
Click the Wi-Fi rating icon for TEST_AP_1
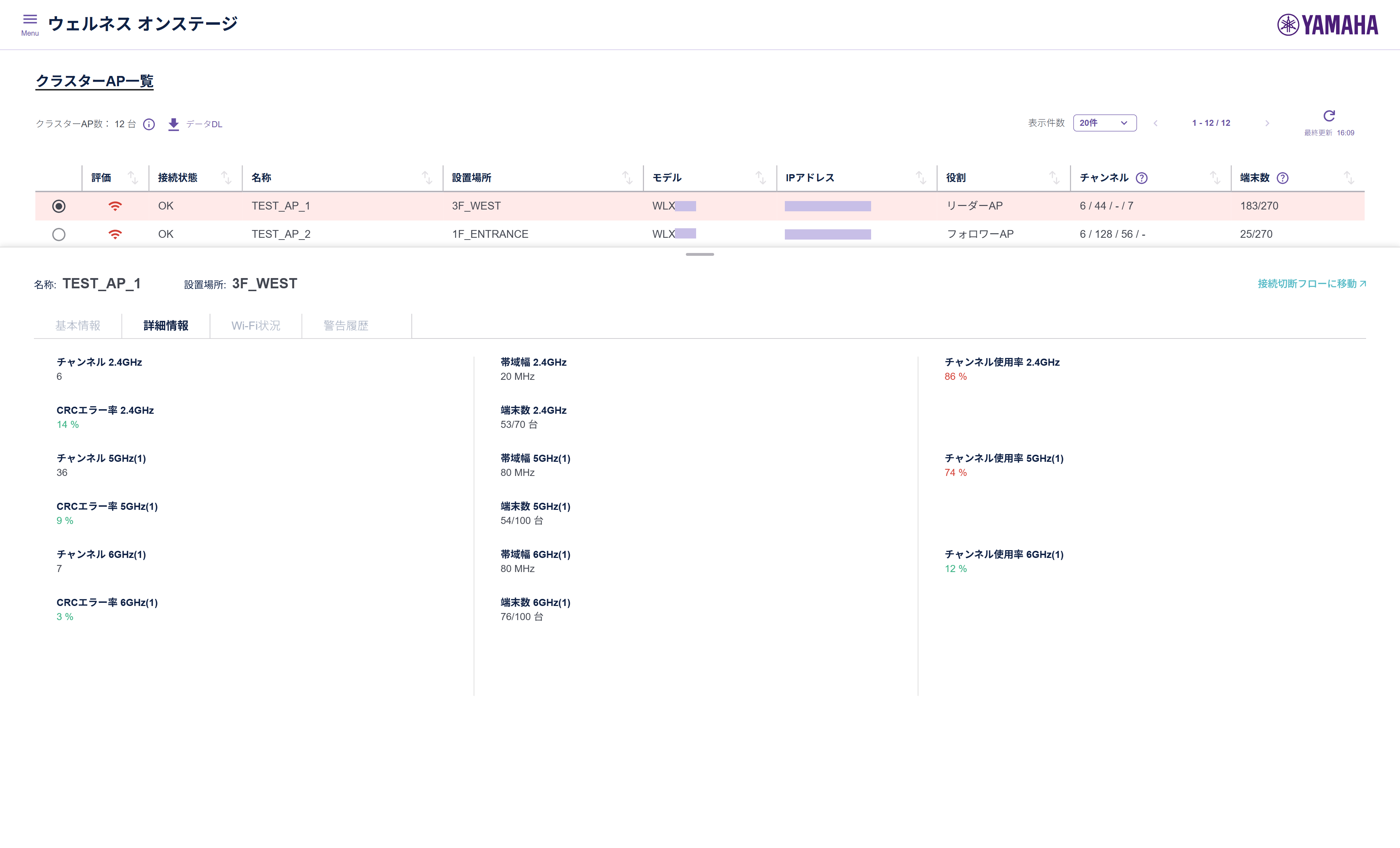coord(115,206)
